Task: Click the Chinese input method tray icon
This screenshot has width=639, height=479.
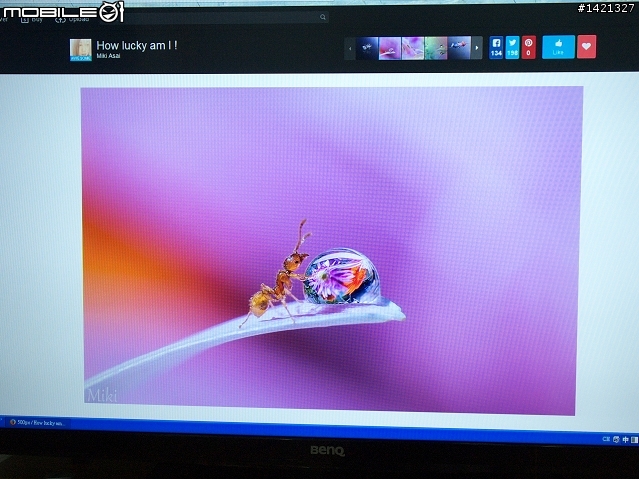Action: pyautogui.click(x=625, y=440)
